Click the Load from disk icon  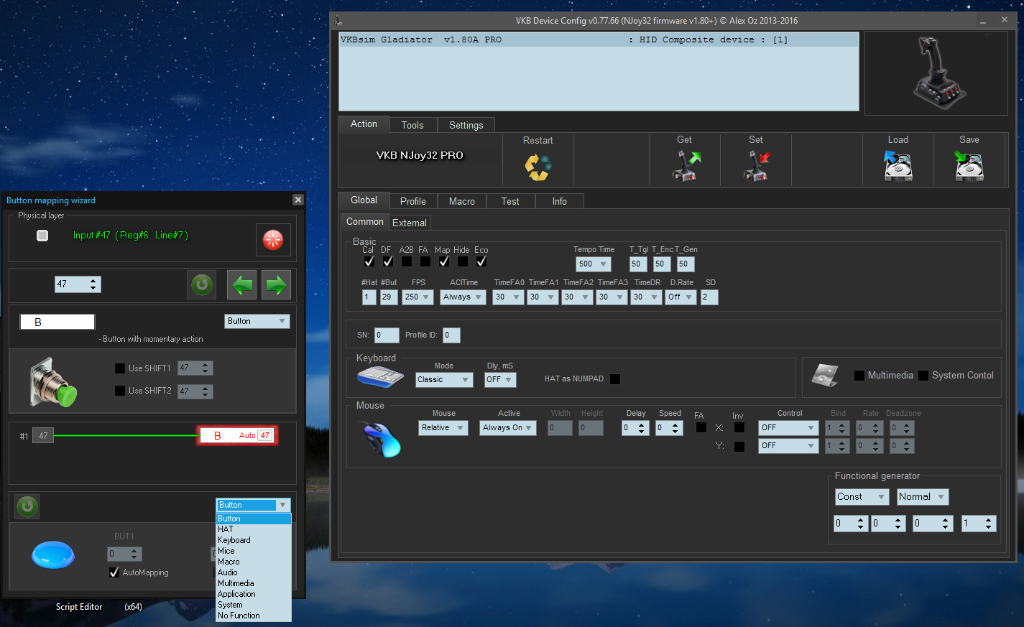click(x=898, y=166)
